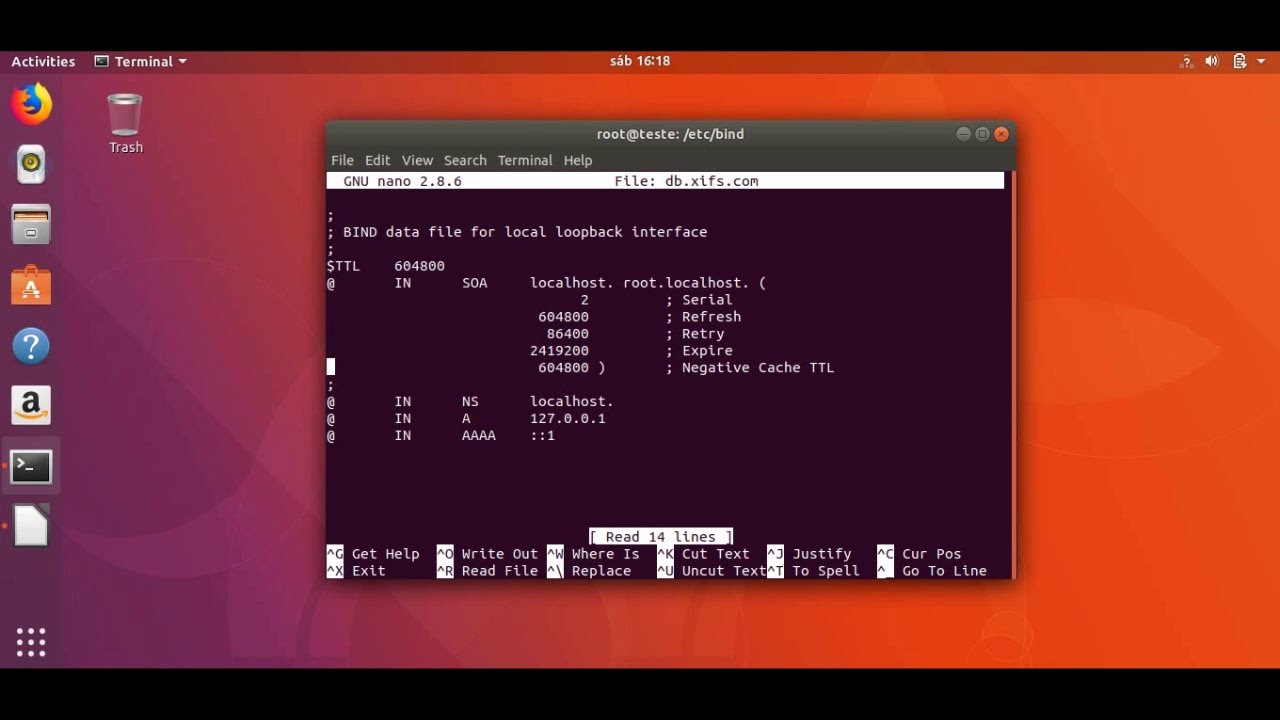Viewport: 1280px width, 720px height.
Task: Open Activities overview
Action: point(43,61)
